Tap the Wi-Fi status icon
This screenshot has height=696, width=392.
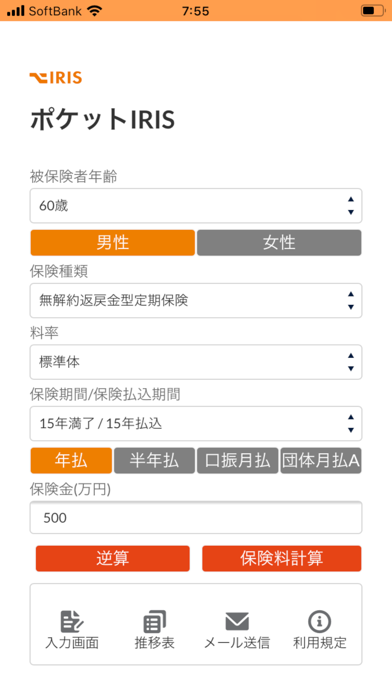pos(95,11)
